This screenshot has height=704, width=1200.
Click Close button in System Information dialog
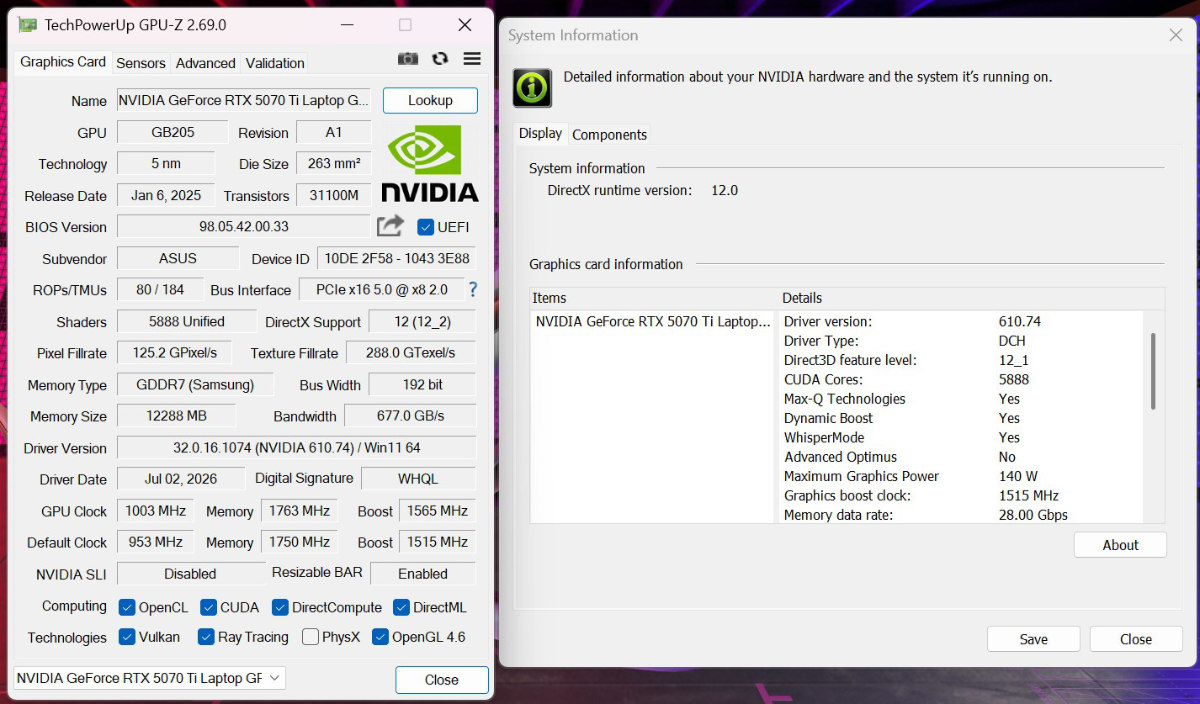click(1136, 639)
